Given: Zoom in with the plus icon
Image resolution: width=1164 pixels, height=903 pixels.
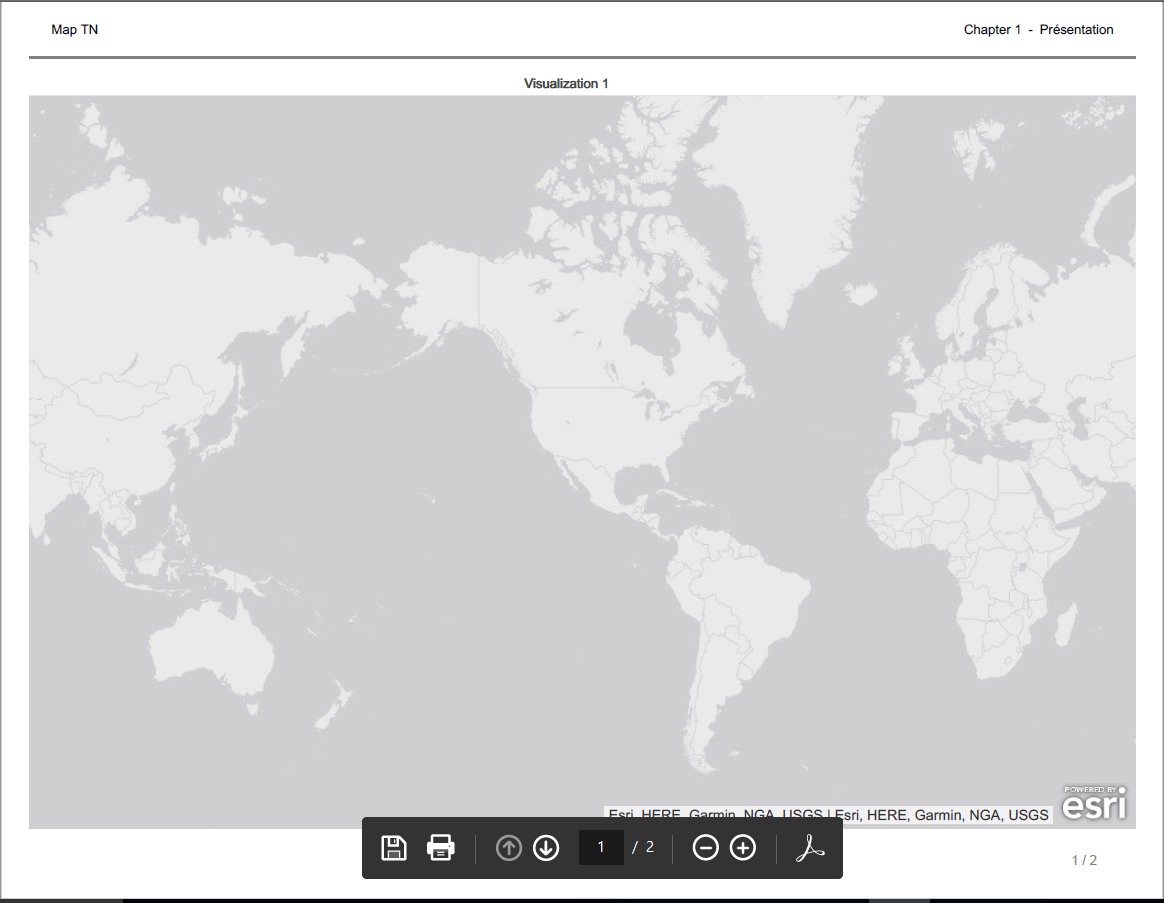Looking at the screenshot, I should coord(743,848).
